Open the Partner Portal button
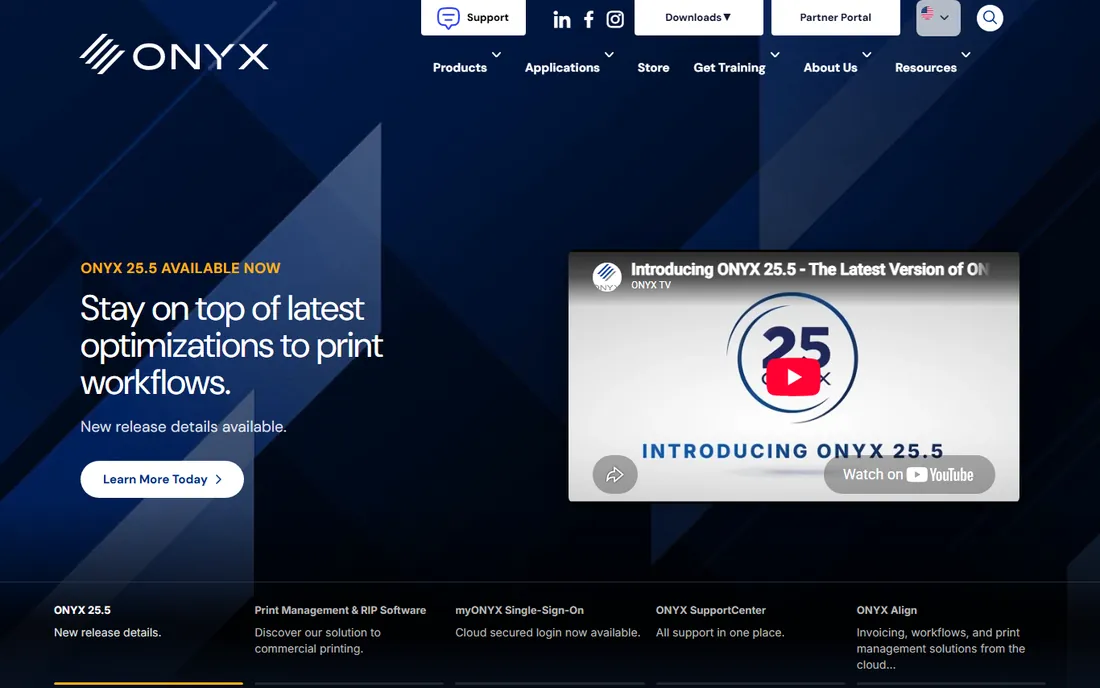This screenshot has height=688, width=1100. click(836, 18)
